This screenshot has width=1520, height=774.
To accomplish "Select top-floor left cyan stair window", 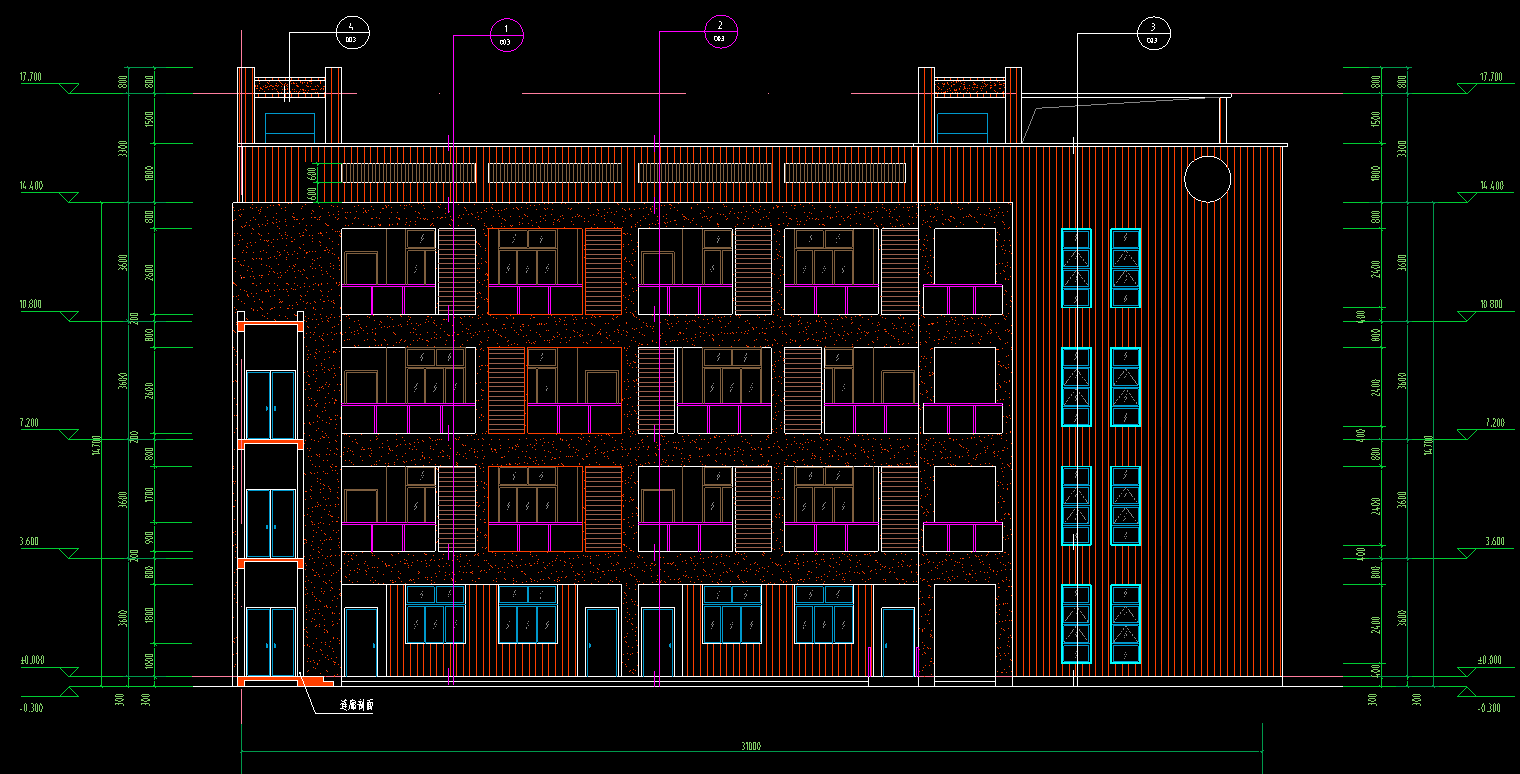I will tap(1076, 268).
